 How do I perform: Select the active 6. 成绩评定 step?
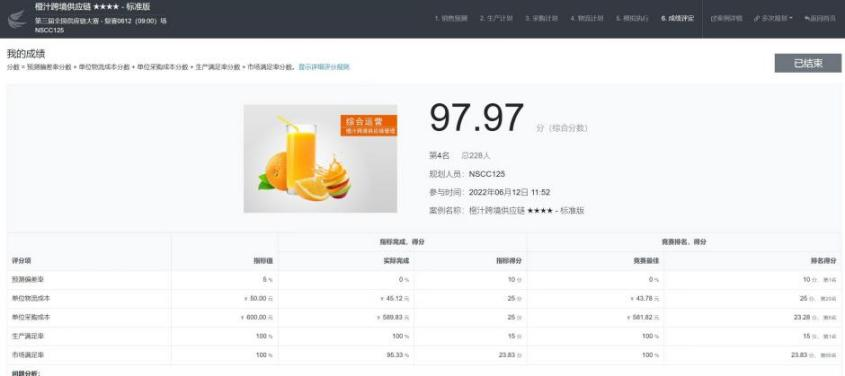coord(677,18)
